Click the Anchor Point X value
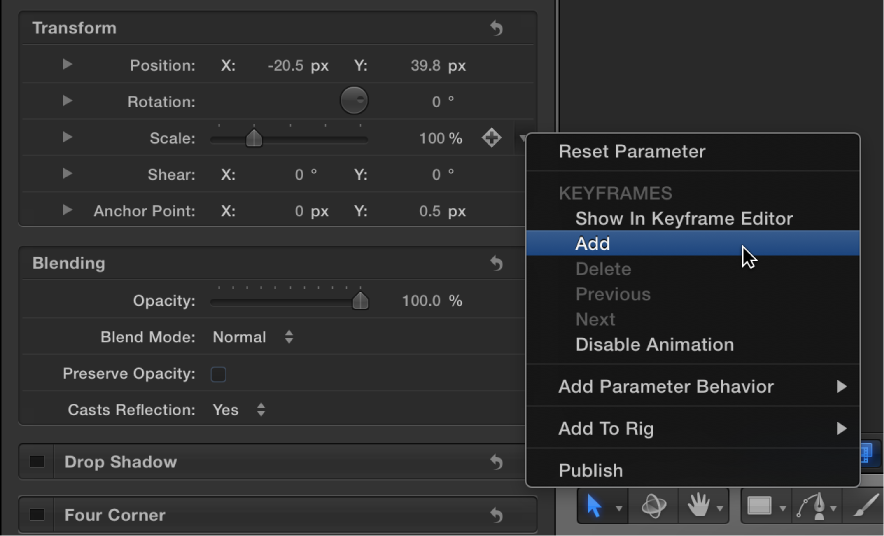Screen dimensions: 884x536 [x=299, y=211]
